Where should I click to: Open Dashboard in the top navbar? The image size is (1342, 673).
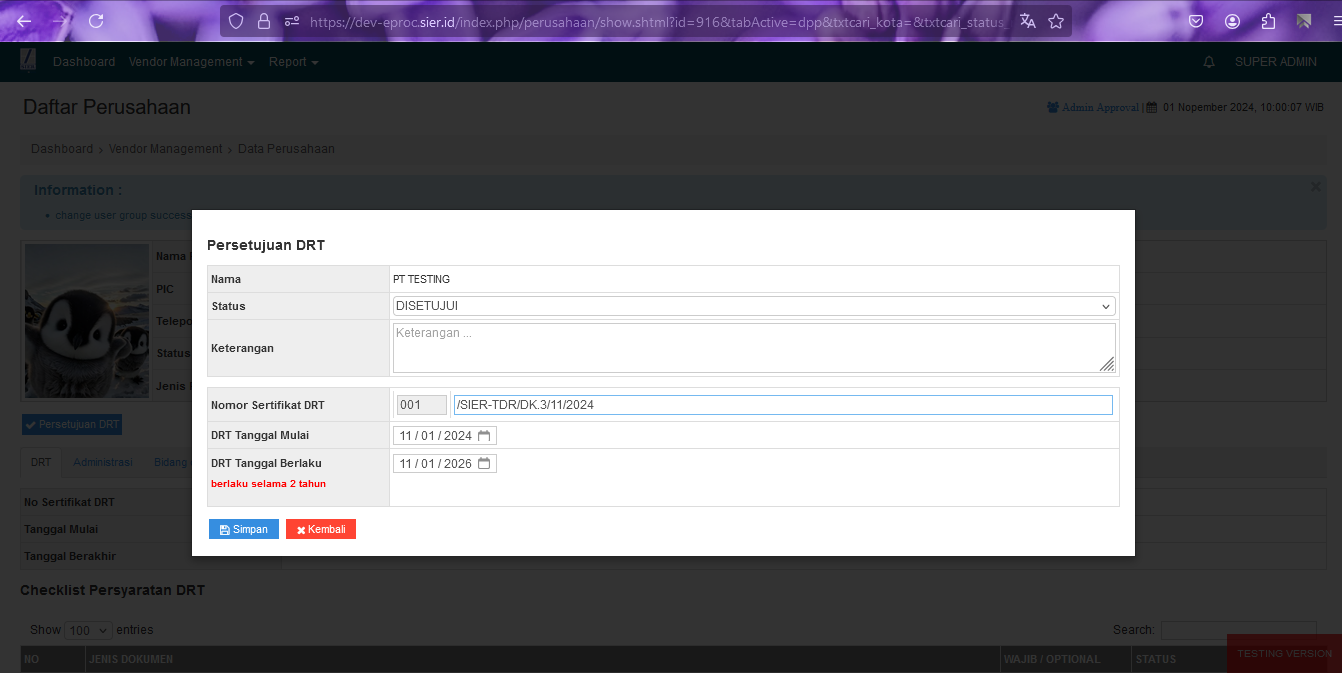point(84,62)
